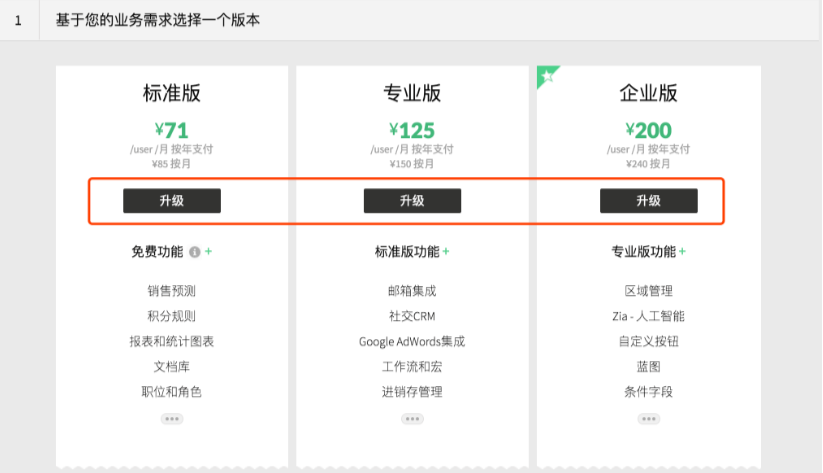The height and width of the screenshot is (473, 823).
Task: Open the ellipsis under 企业版 features
Action: [648, 419]
